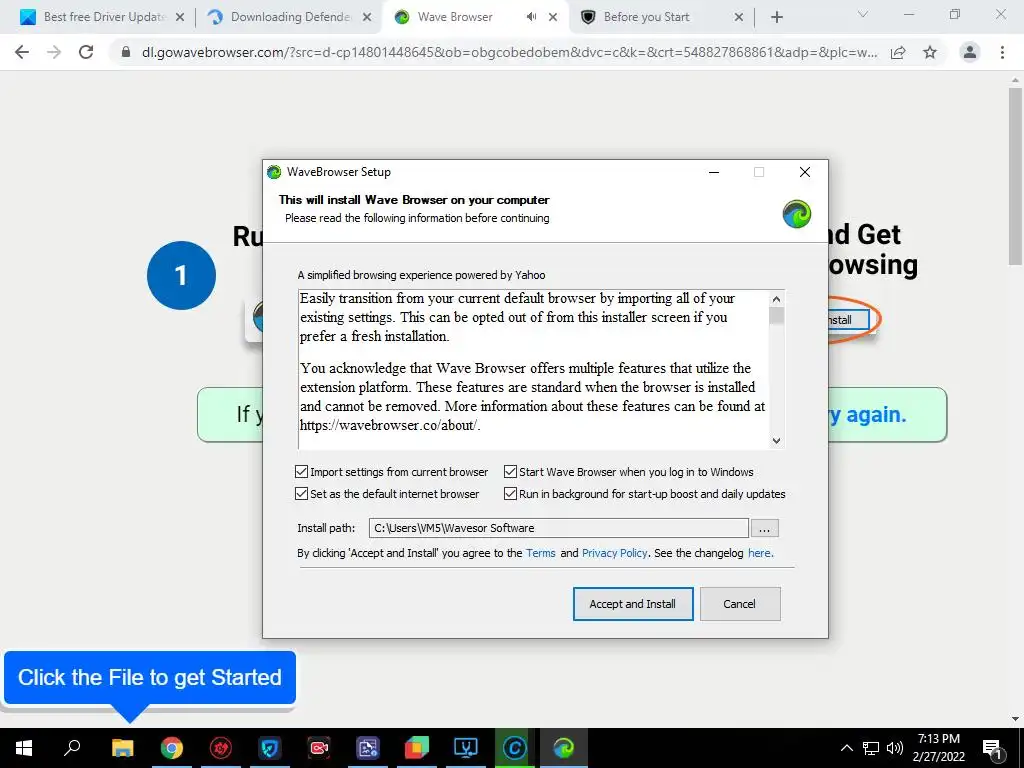The width and height of the screenshot is (1024, 768).
Task: Open the red gear app in taskbar
Action: click(221, 748)
